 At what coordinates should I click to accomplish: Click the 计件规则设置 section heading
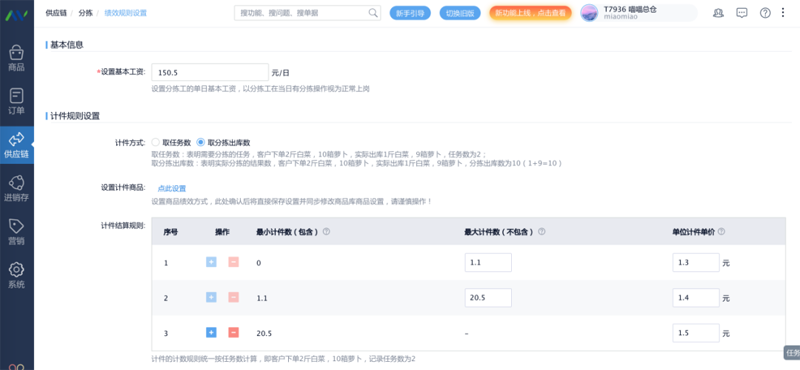pyautogui.click(x=75, y=116)
